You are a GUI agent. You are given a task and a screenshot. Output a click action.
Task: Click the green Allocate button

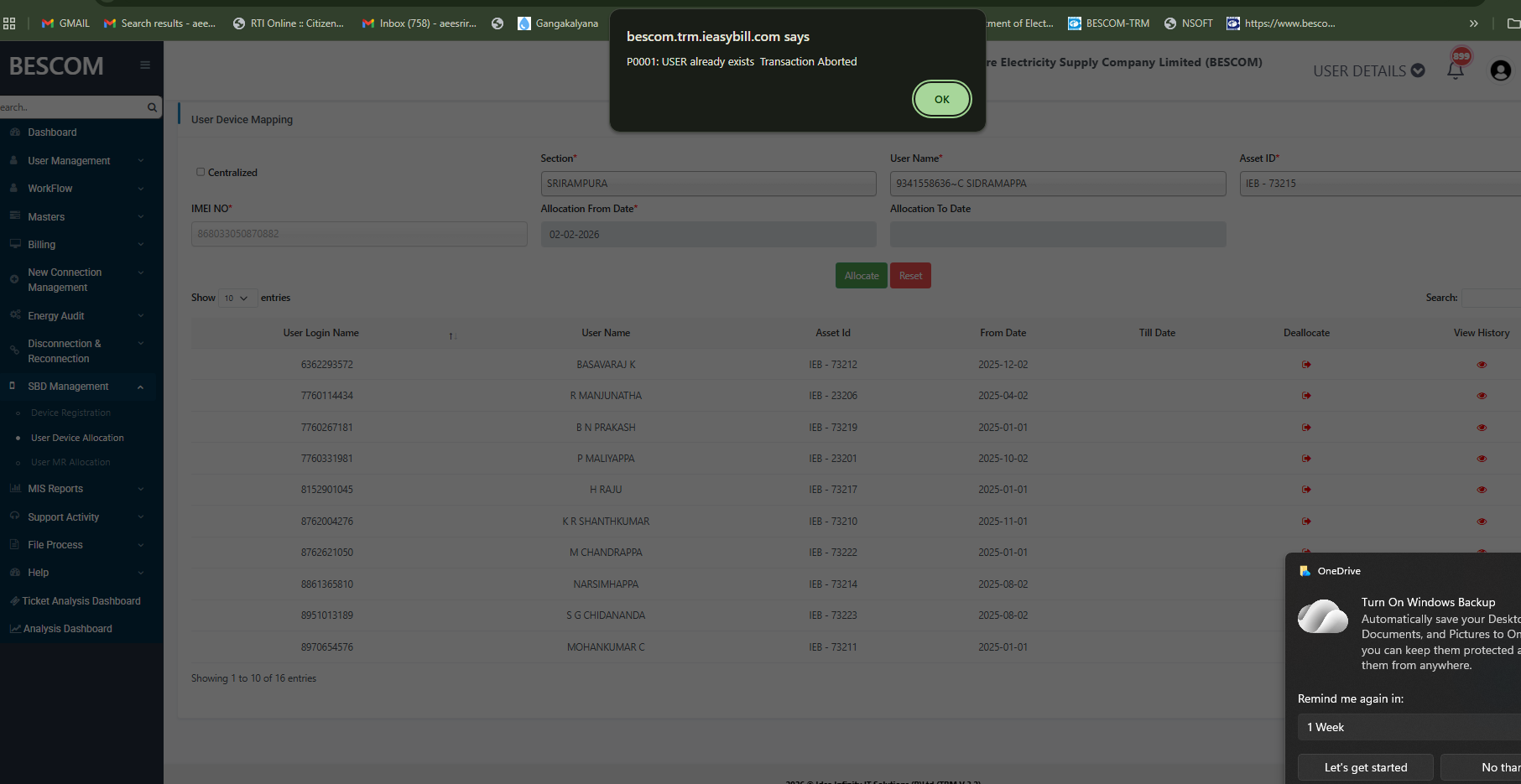[x=862, y=276]
